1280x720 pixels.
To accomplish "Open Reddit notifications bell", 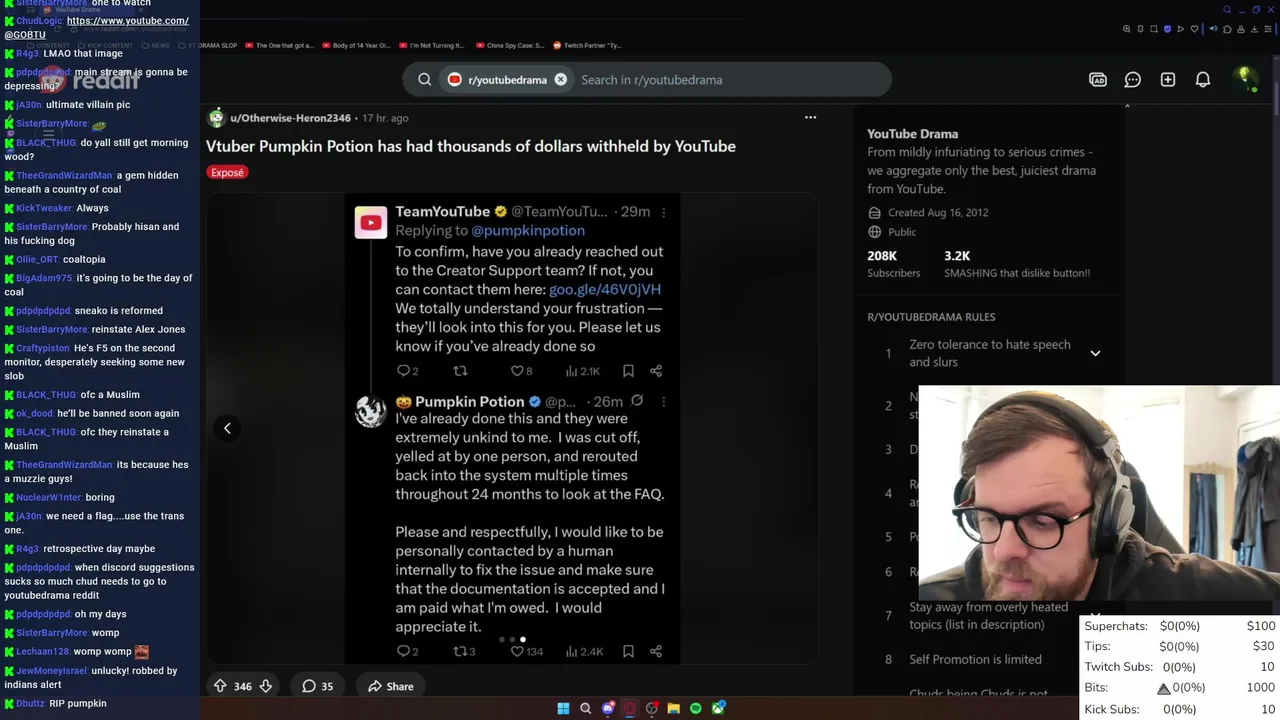I will coord(1203,80).
